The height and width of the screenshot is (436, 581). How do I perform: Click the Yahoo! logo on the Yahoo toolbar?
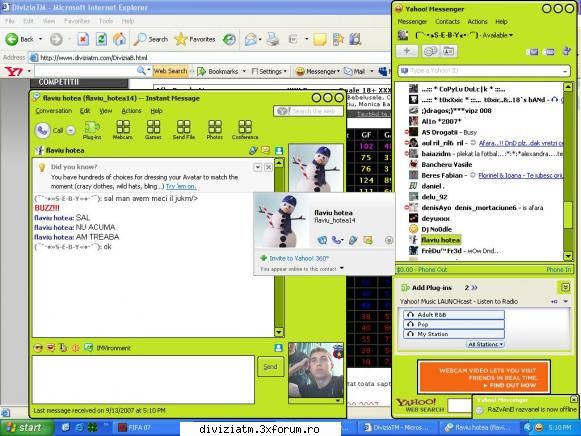click(14, 71)
